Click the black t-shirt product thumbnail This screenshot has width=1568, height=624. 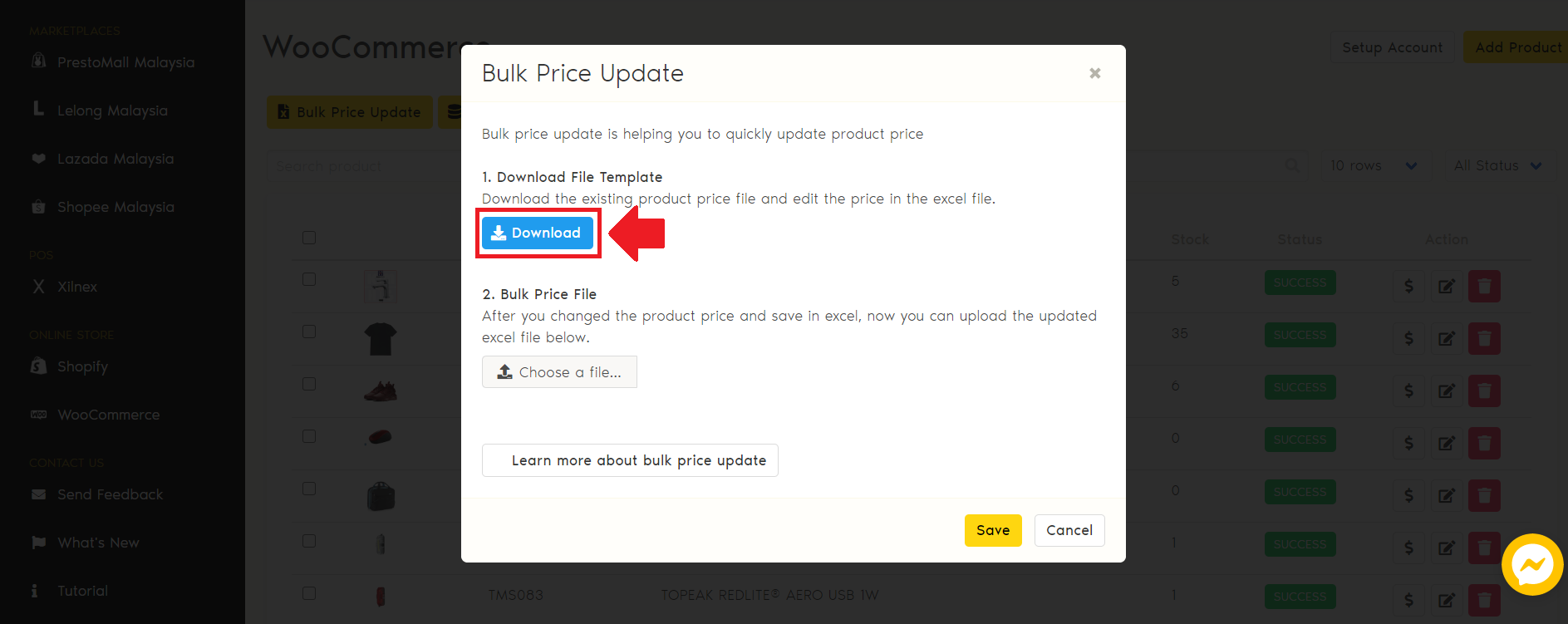coord(381,339)
